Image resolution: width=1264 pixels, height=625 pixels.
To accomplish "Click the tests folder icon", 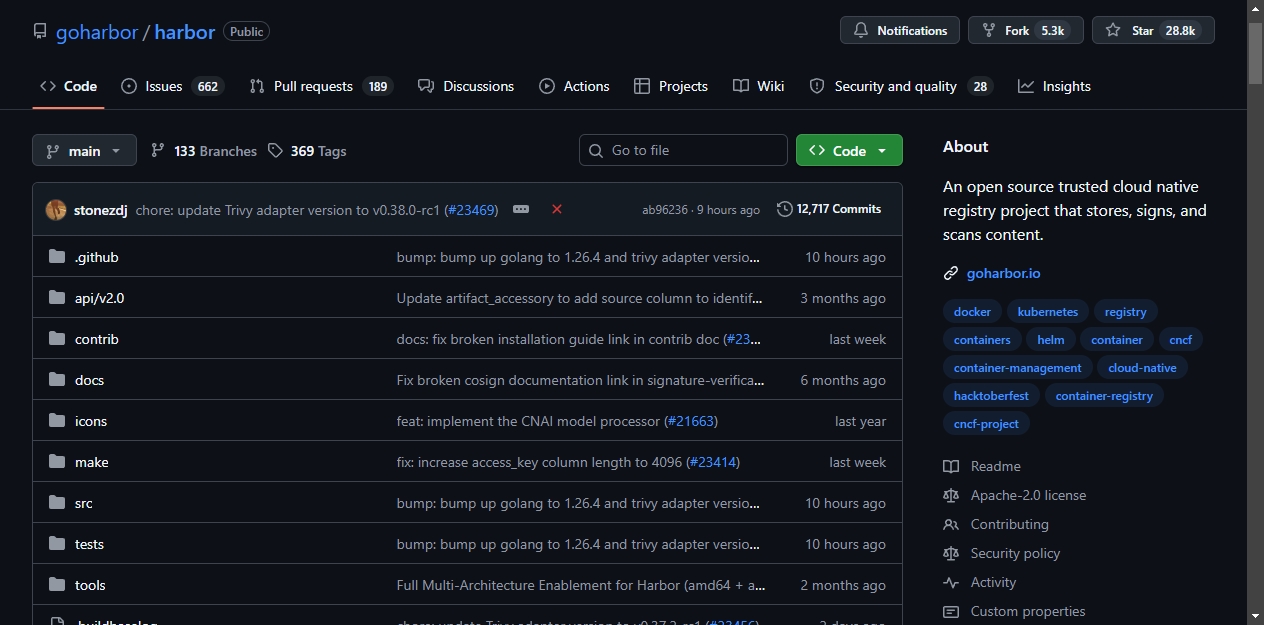I will 57,544.
